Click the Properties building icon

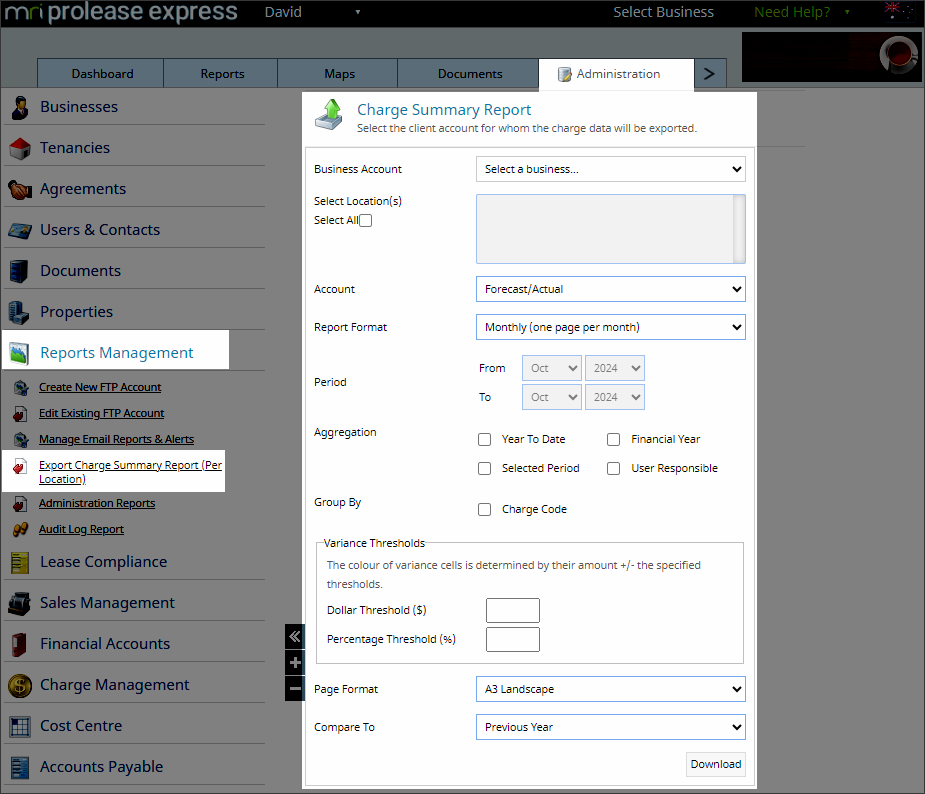click(x=19, y=312)
